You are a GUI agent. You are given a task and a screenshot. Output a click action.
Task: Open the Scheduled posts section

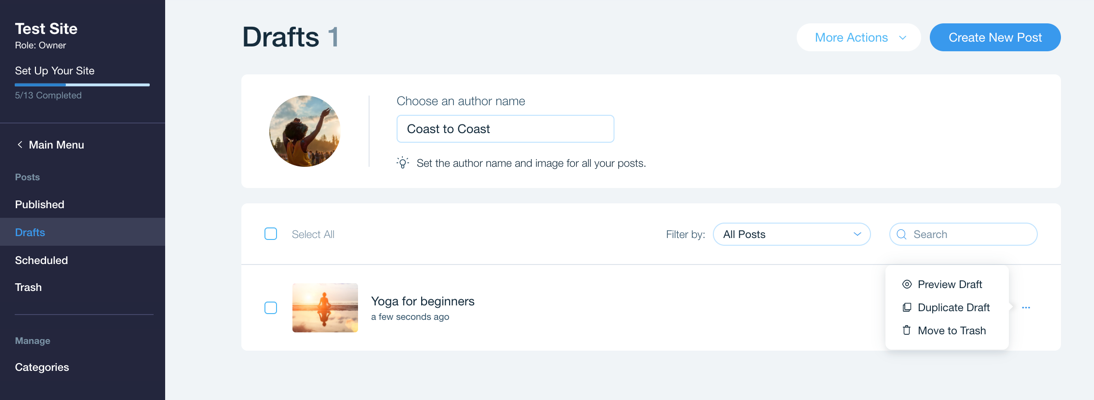pos(41,260)
